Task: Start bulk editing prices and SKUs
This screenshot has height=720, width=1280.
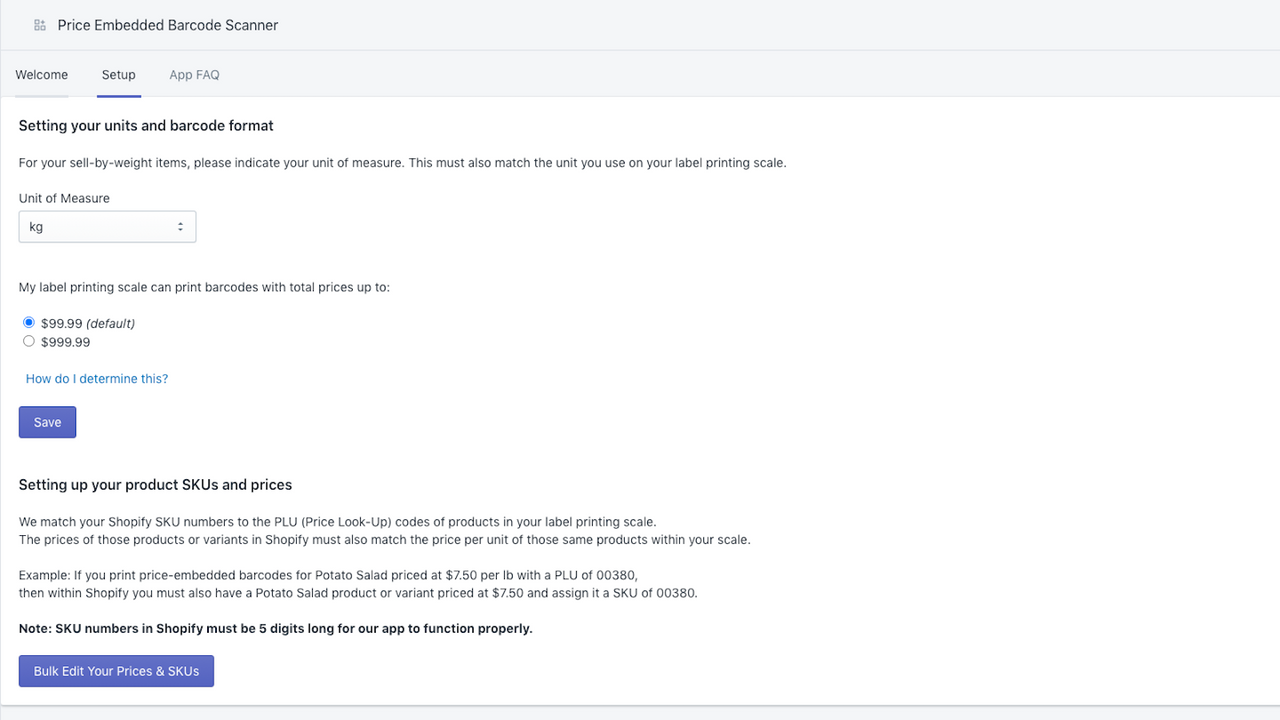Action: tap(115, 670)
